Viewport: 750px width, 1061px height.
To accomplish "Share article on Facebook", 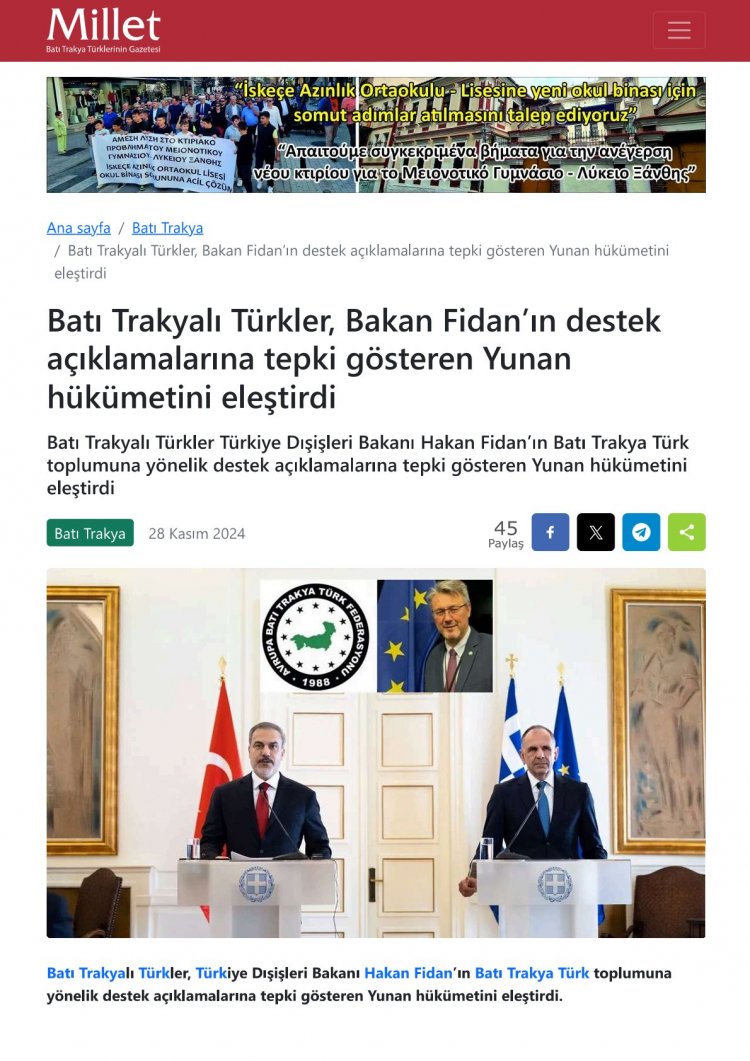I will [550, 532].
